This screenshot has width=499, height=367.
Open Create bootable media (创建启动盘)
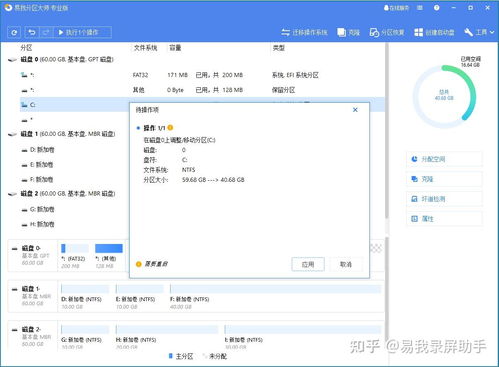[434, 32]
